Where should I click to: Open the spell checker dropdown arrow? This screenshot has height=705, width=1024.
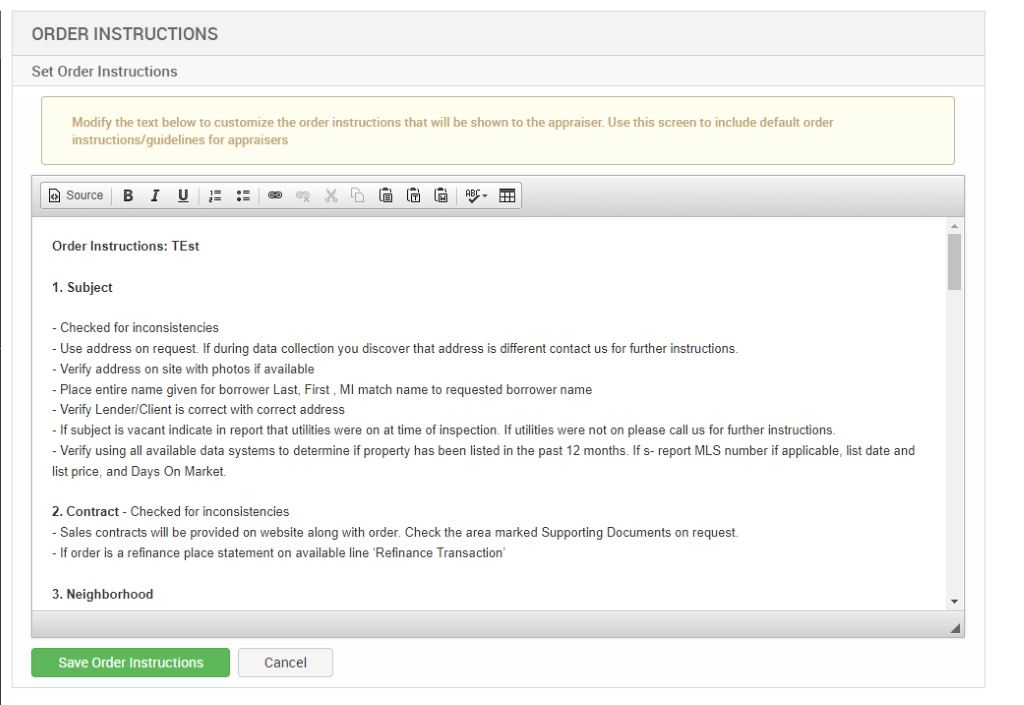485,196
